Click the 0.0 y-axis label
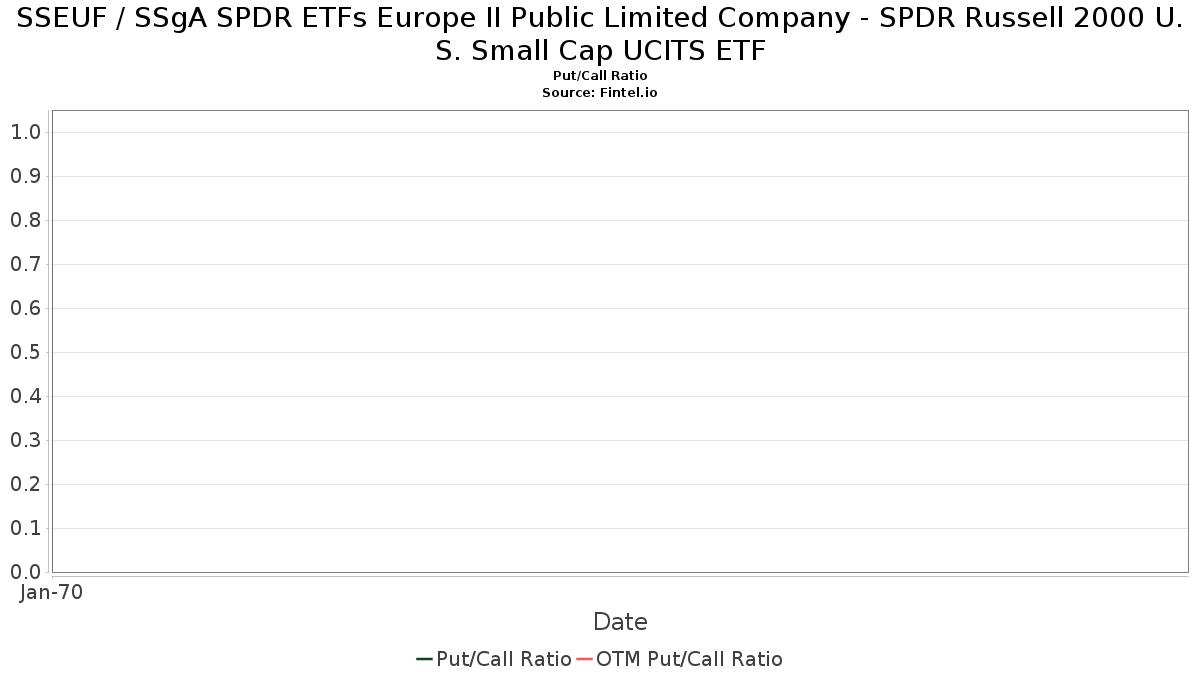Screen dimensions: 1200x675 click(x=25, y=572)
